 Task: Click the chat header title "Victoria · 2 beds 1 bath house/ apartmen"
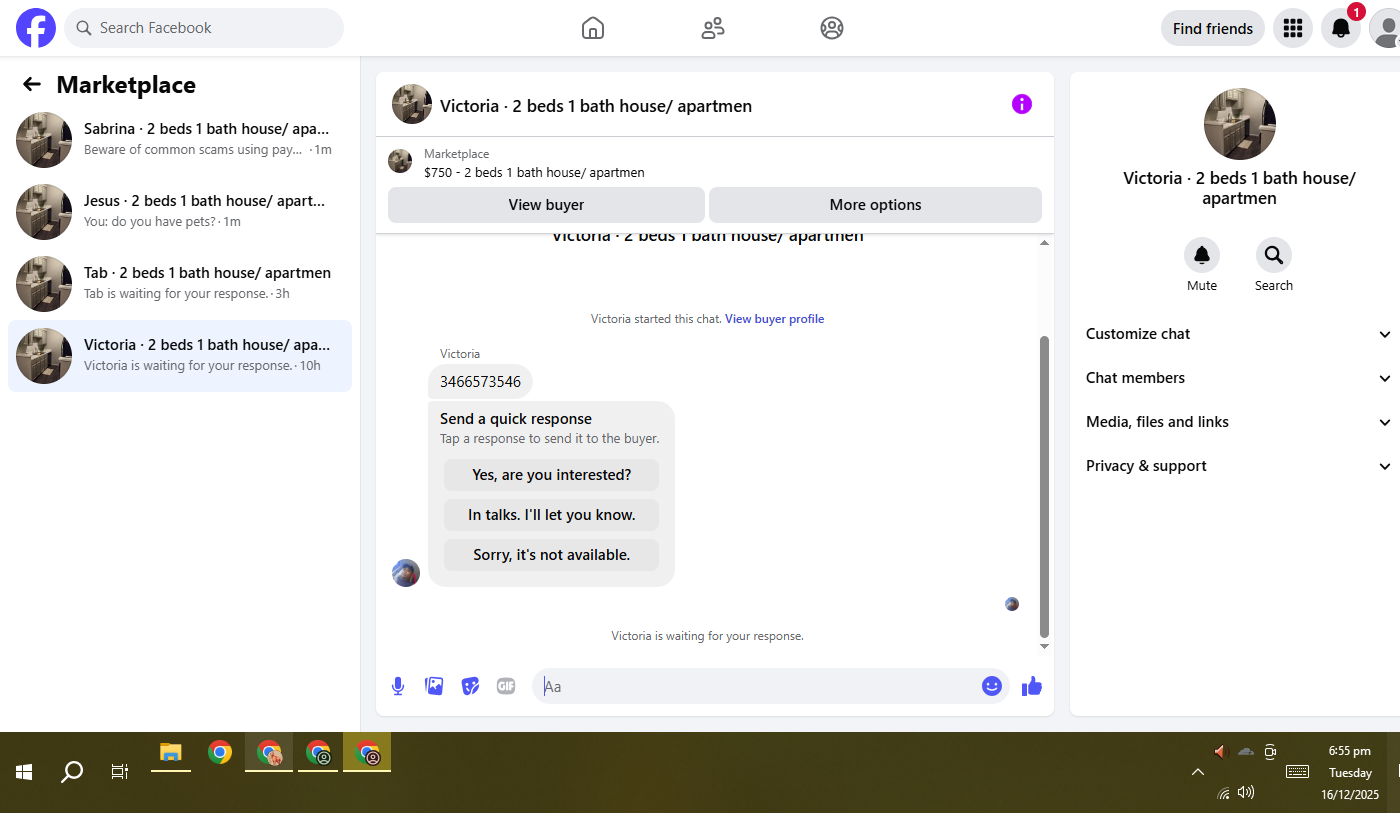pos(596,106)
